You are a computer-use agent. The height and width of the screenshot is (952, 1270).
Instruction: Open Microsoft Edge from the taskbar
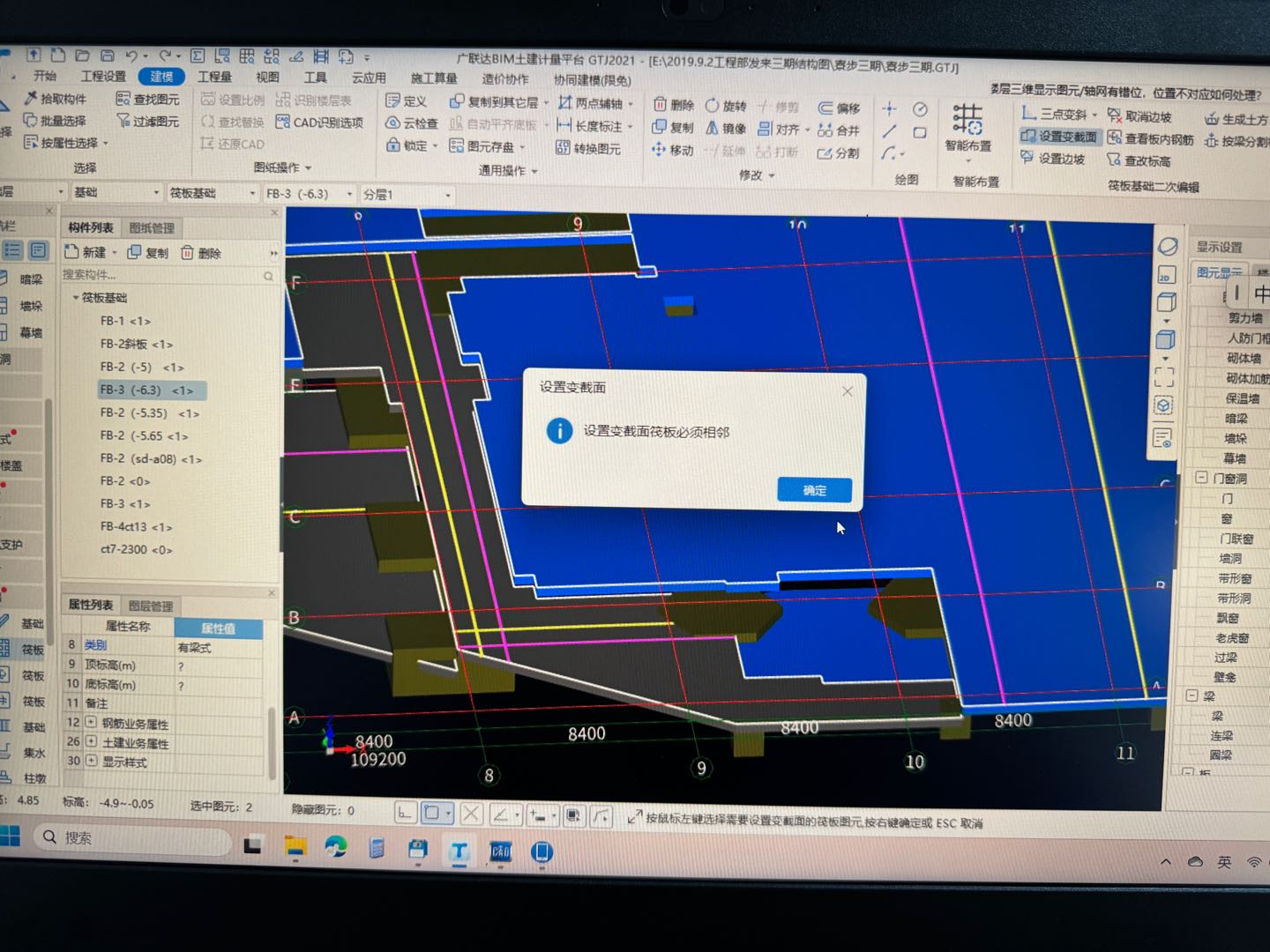[x=335, y=847]
